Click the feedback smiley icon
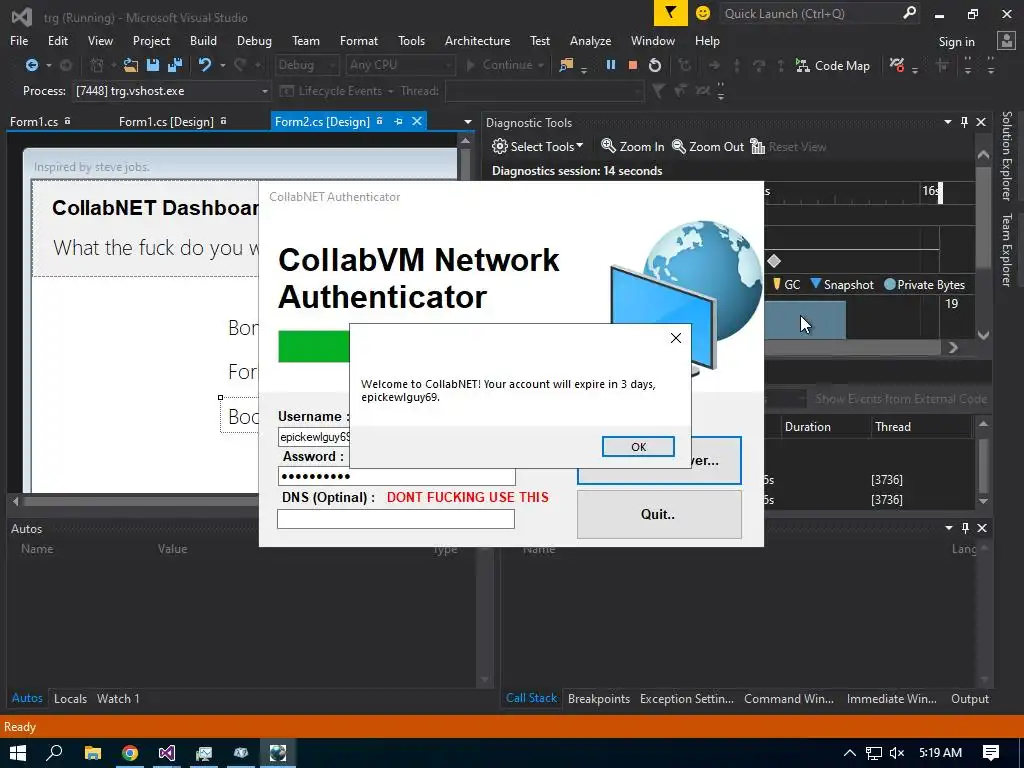This screenshot has height=768, width=1024. (703, 13)
